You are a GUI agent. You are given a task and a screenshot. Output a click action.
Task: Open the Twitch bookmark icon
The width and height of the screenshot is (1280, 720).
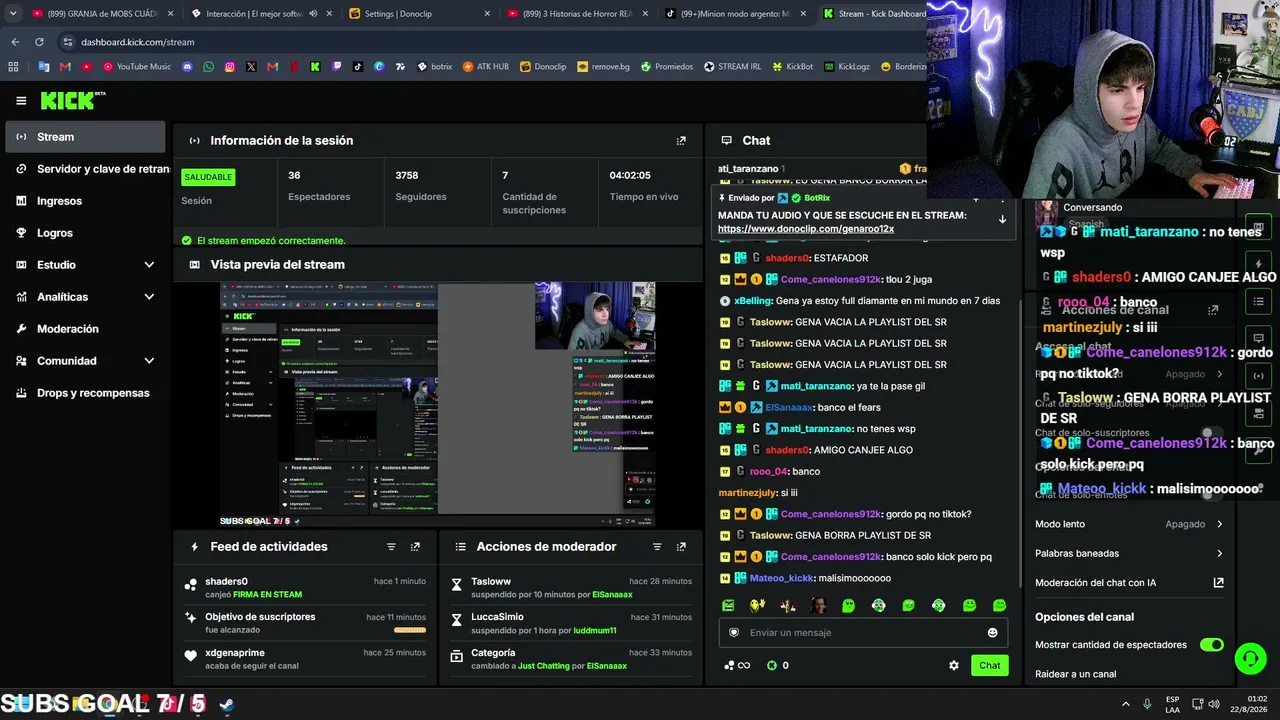[x=336, y=67]
